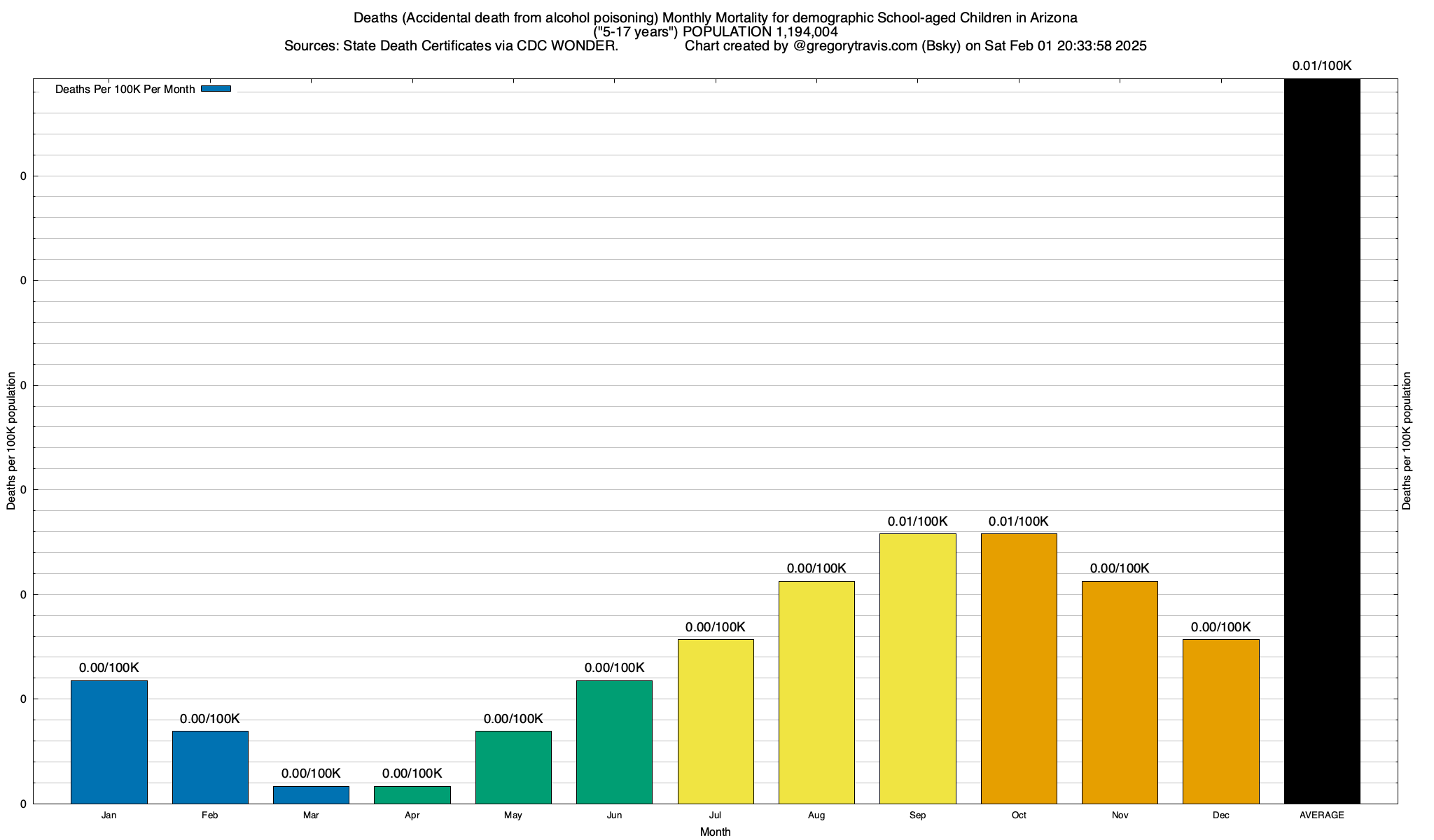The image size is (1434, 840).
Task: Click the 0.01/100K label above AVERAGE bar
Action: (x=1321, y=66)
